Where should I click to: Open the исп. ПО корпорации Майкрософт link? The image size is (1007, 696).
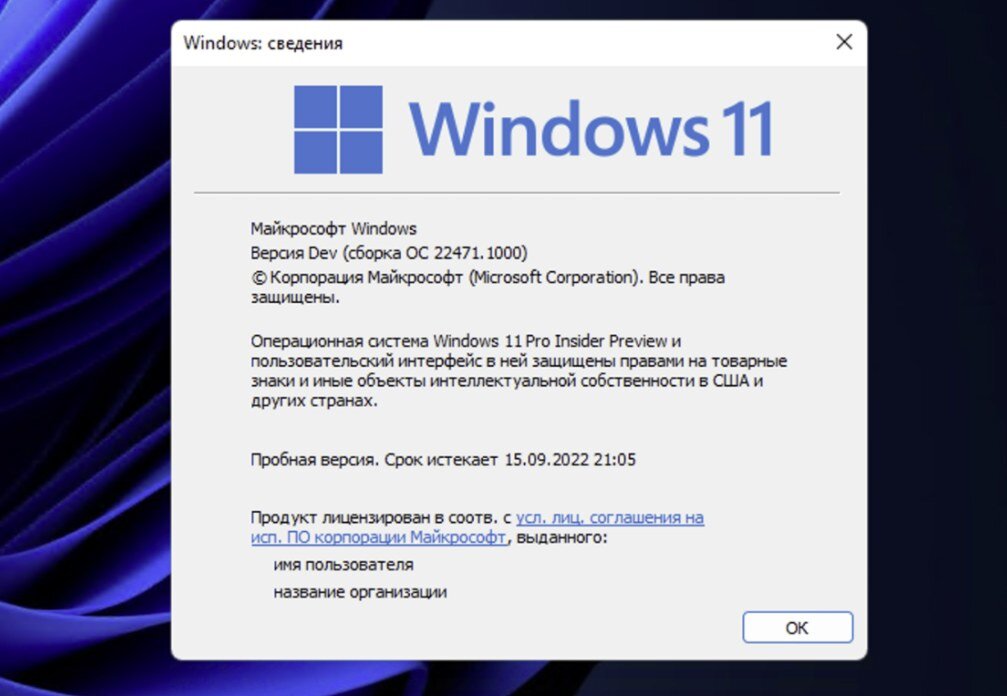tap(378, 537)
